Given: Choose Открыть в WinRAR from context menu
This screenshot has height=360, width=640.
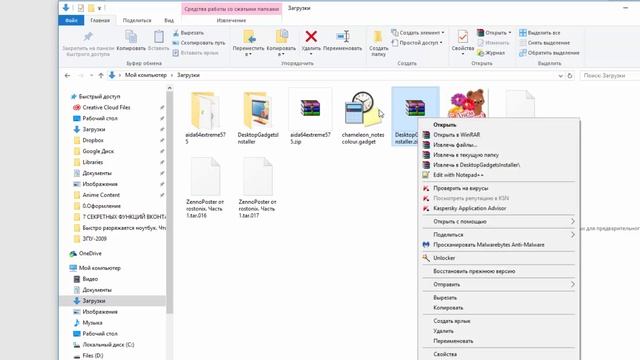Looking at the screenshot, I should click(x=498, y=135).
